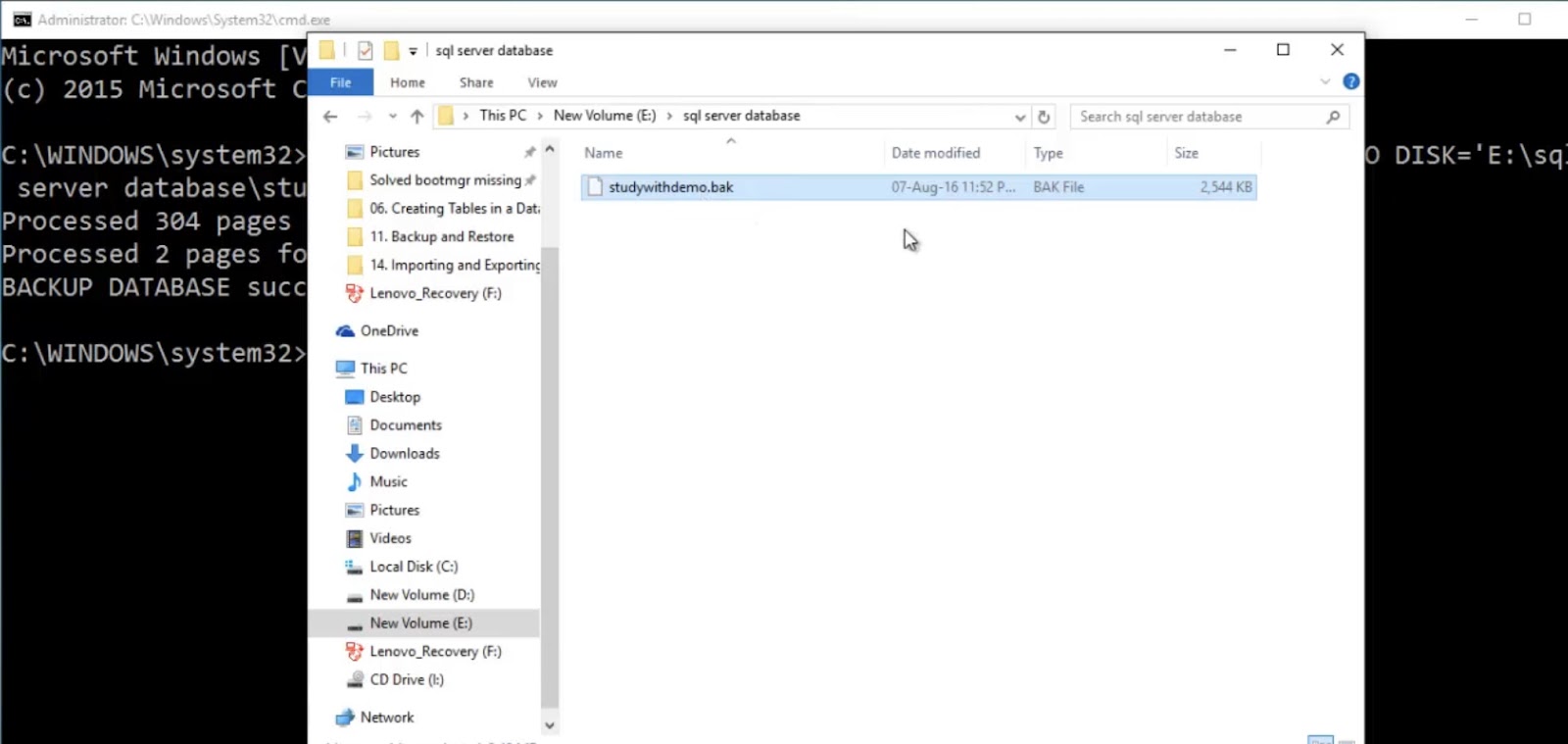The width and height of the screenshot is (1568, 744).
Task: Click the Downloads arrow icon
Action: 355,454
